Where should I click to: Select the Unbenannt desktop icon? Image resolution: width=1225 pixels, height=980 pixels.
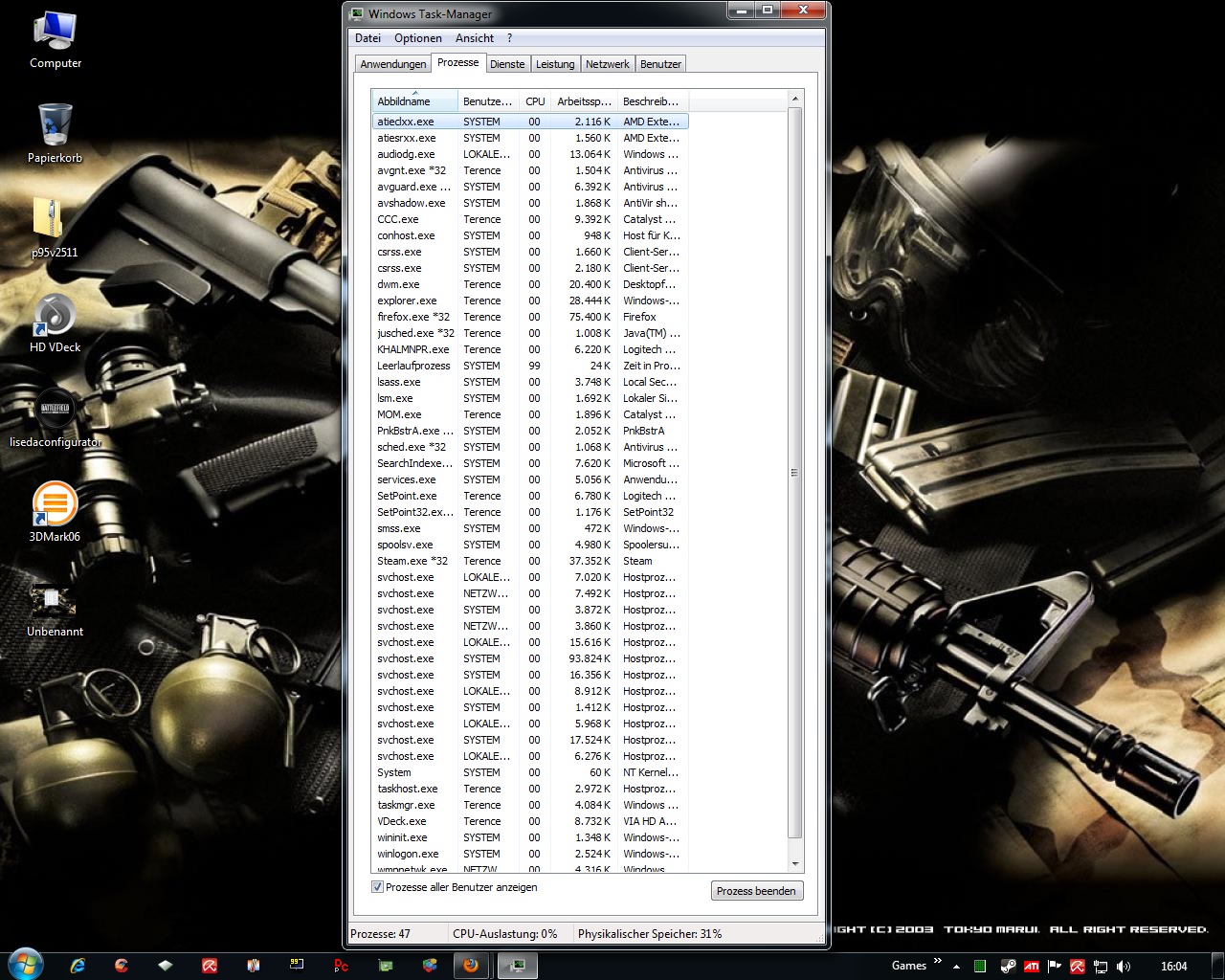(x=55, y=608)
